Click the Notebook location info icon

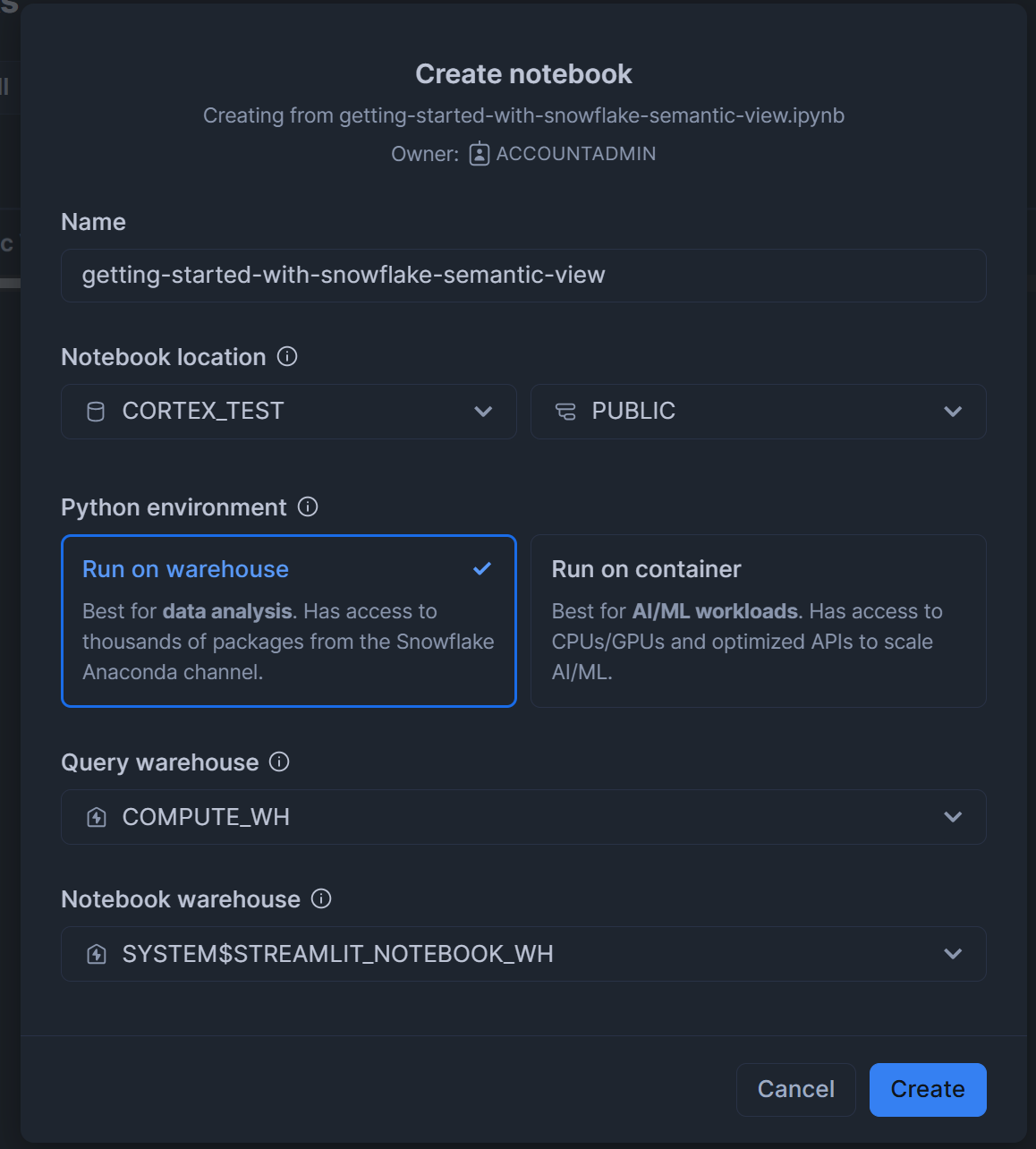(x=287, y=356)
